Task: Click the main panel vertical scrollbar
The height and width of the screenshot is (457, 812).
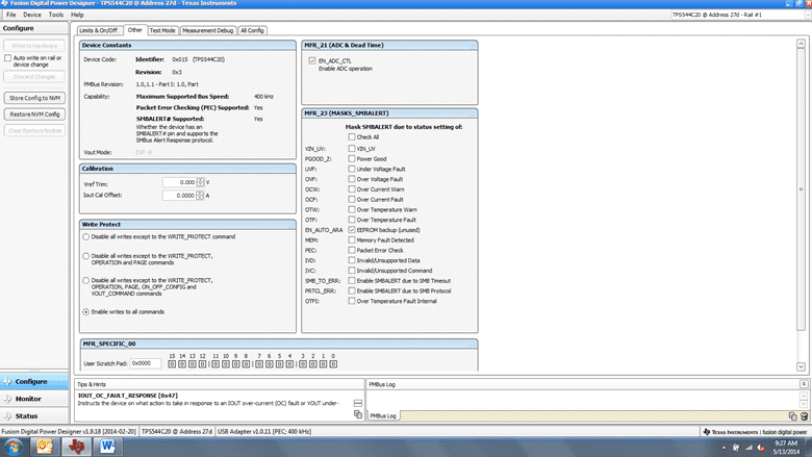Action: pyautogui.click(x=801, y=189)
